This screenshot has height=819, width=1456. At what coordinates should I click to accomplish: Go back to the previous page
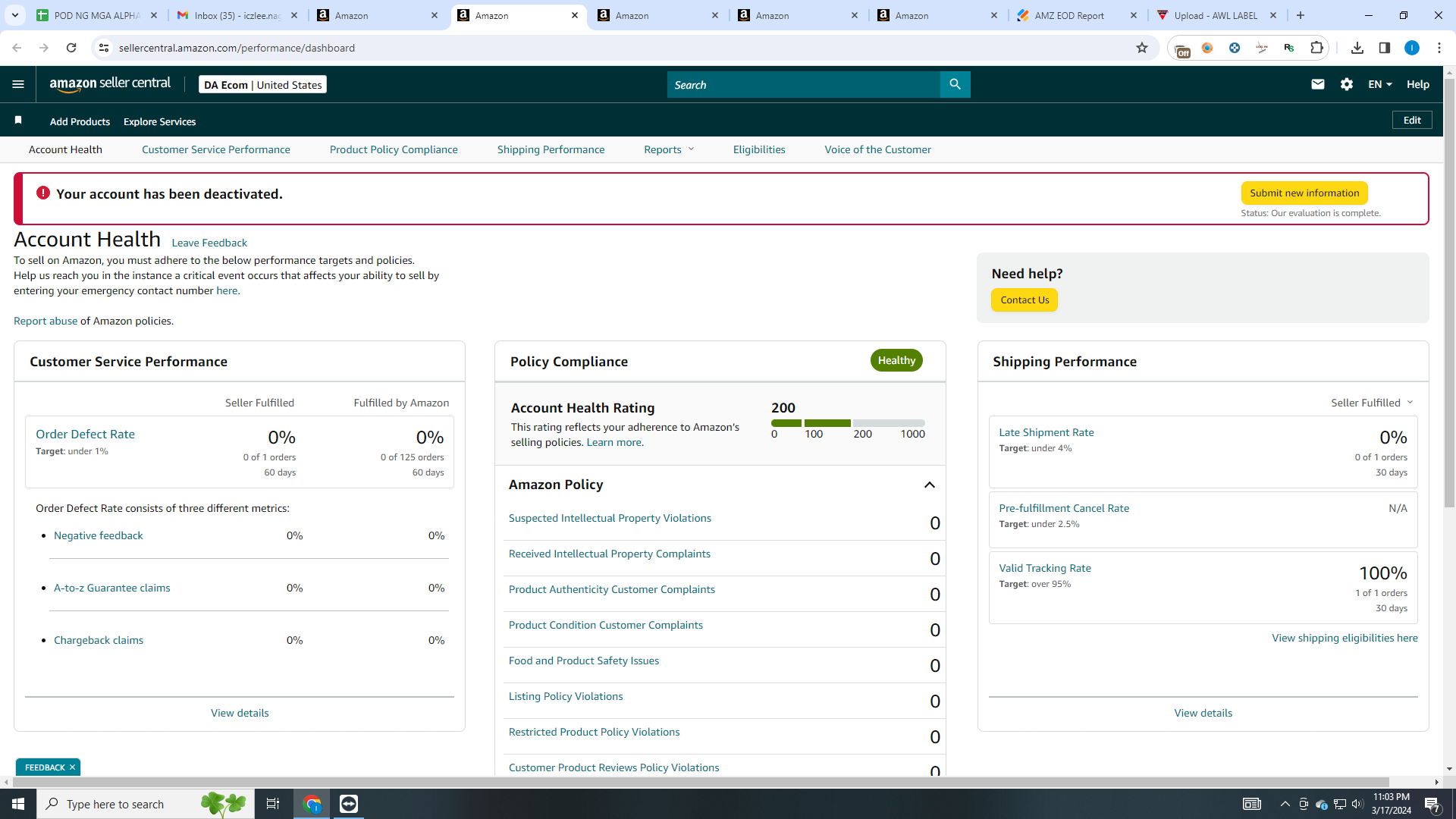click(x=17, y=48)
